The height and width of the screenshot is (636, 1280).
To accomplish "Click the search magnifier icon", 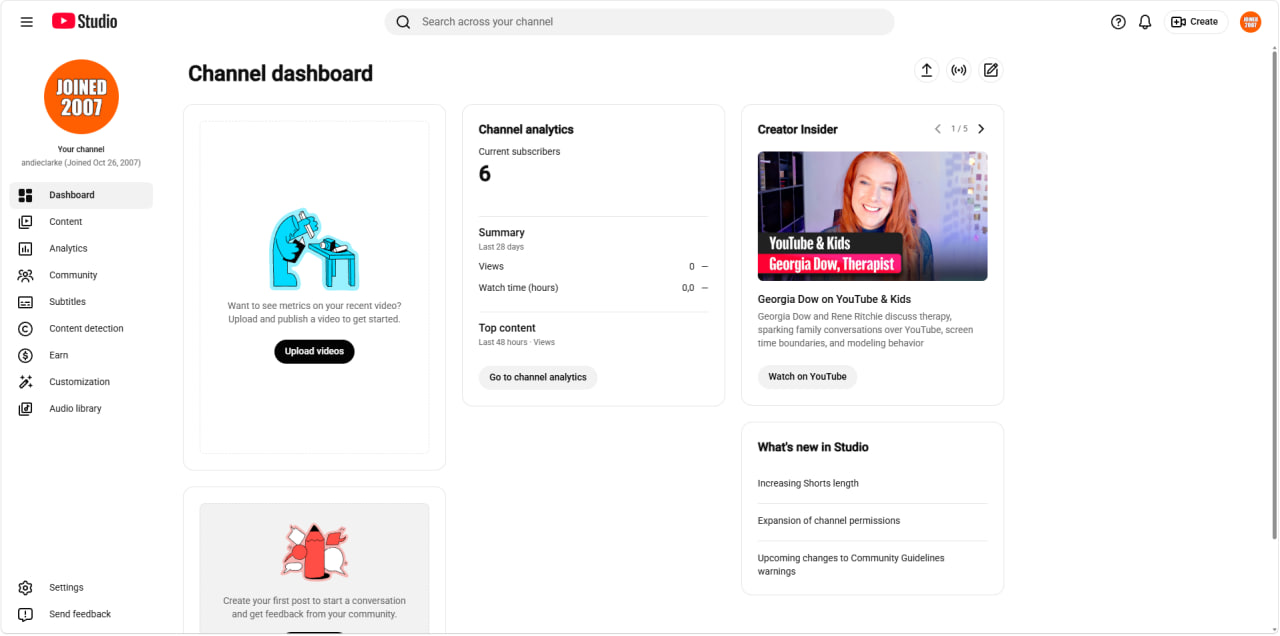I will [x=403, y=22].
